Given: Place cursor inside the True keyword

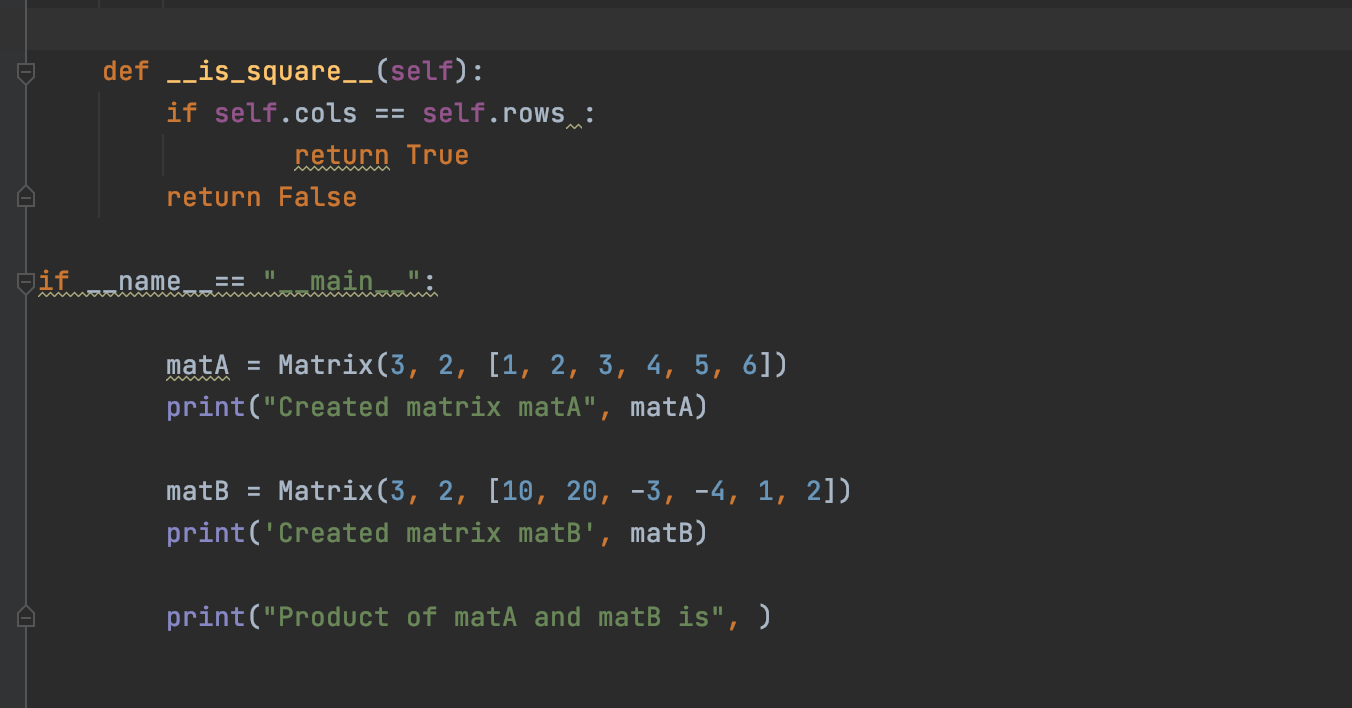Looking at the screenshot, I should [x=438, y=154].
